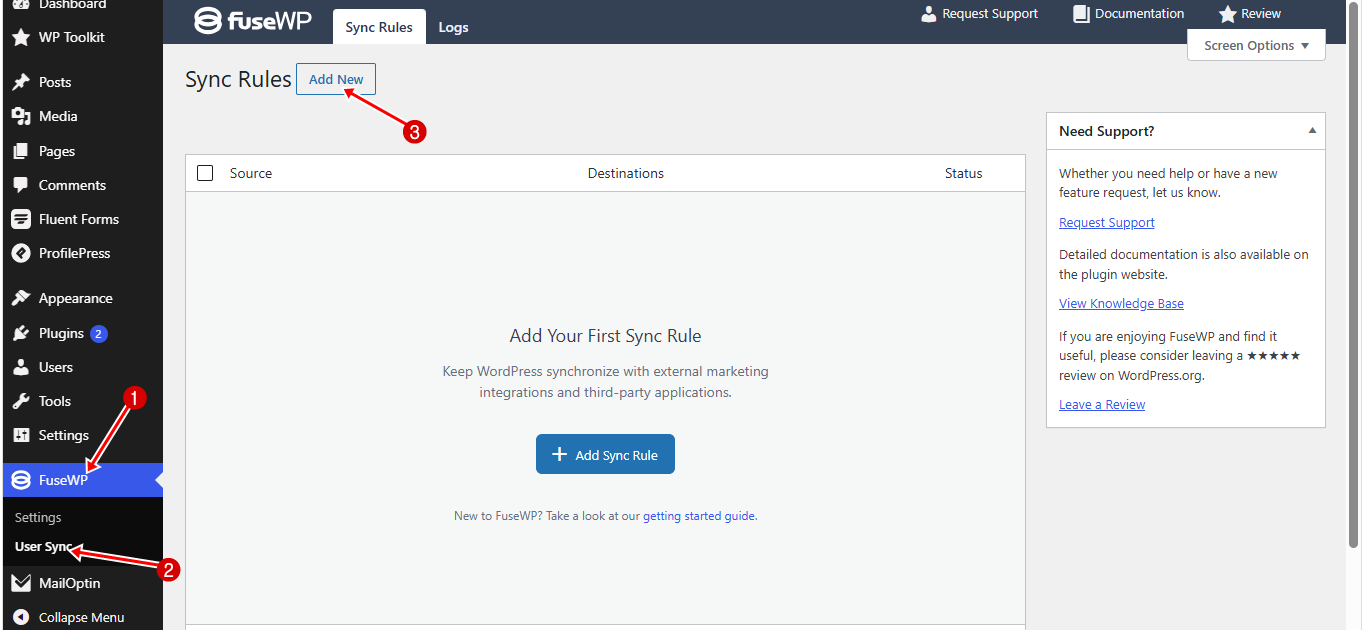The width and height of the screenshot is (1365, 630).
Task: Click the Users person icon
Action: pos(21,367)
